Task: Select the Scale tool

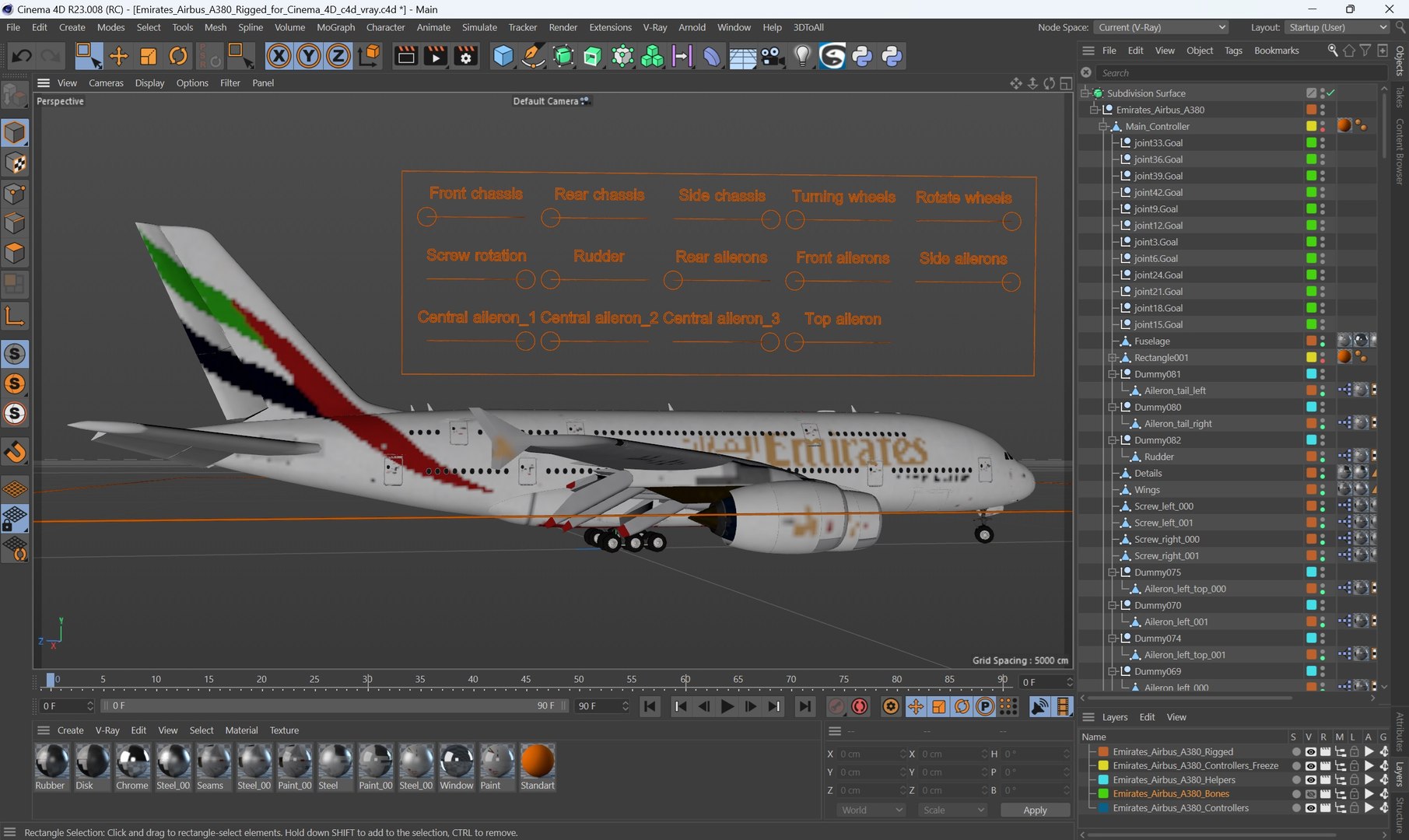Action: click(x=148, y=56)
